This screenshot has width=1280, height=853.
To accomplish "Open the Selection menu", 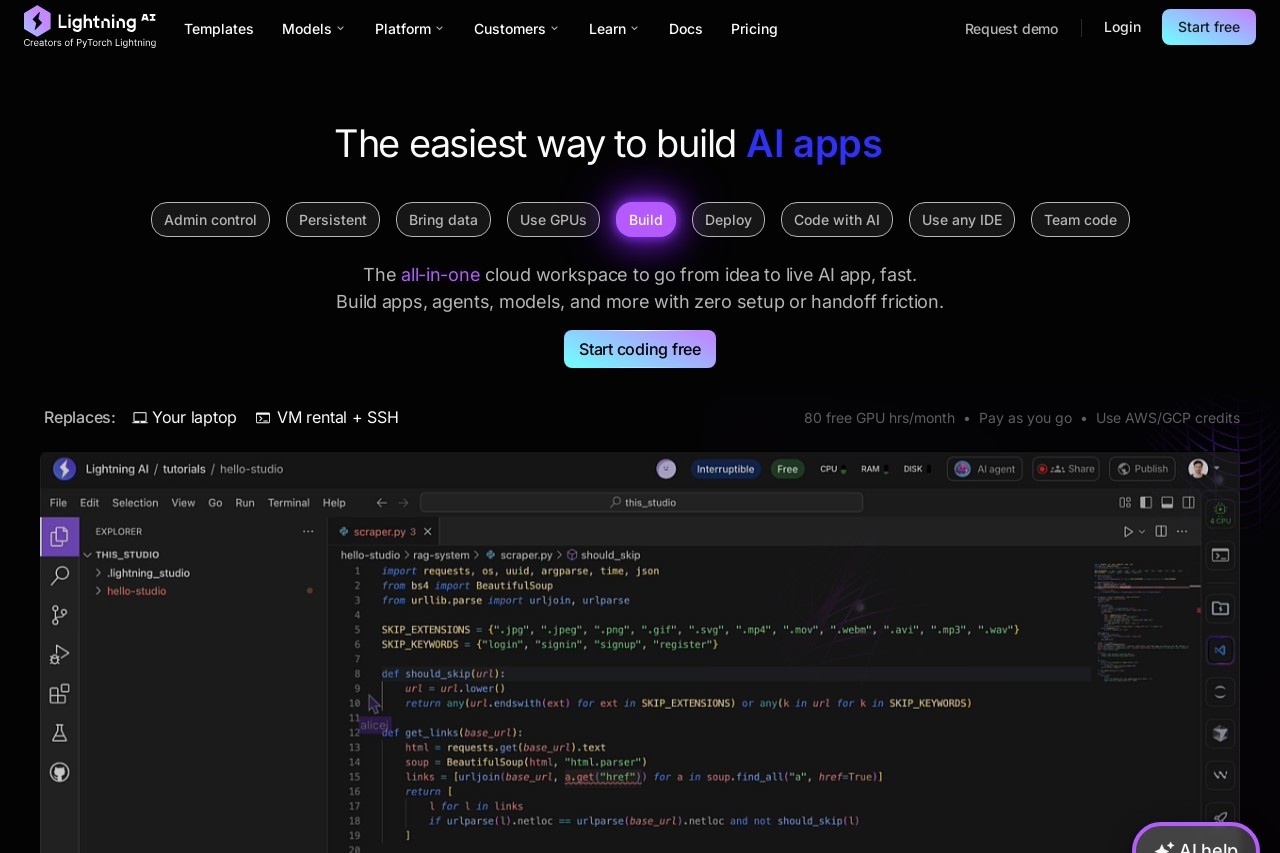I will [135, 502].
